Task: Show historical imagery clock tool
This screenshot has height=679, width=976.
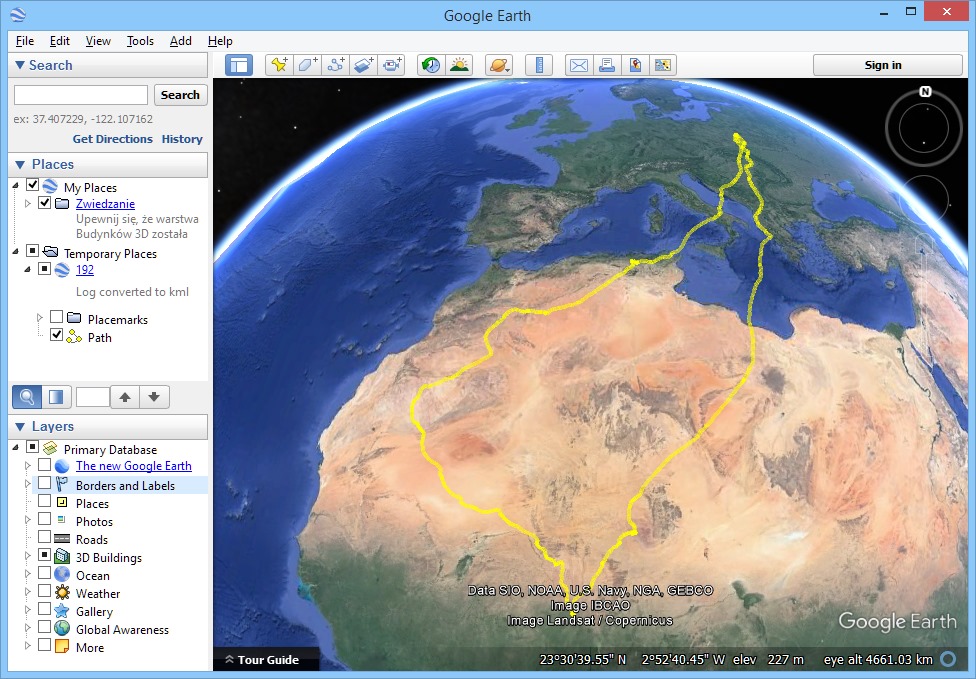Action: click(431, 65)
